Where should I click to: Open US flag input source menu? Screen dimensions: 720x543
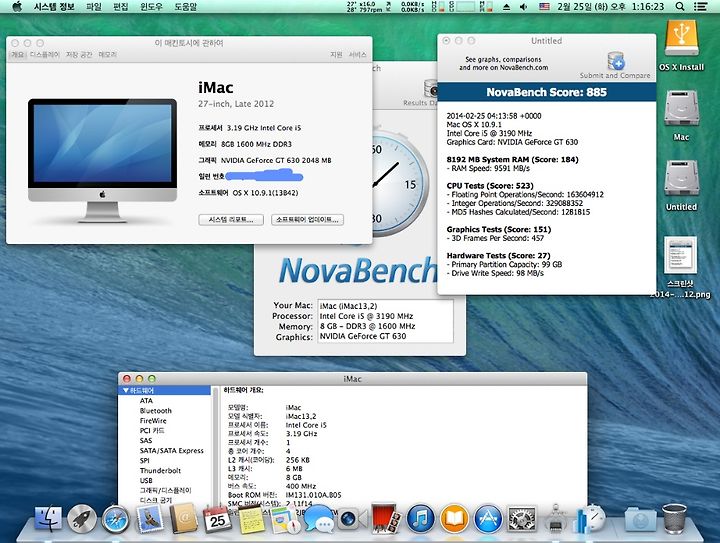(544, 7)
